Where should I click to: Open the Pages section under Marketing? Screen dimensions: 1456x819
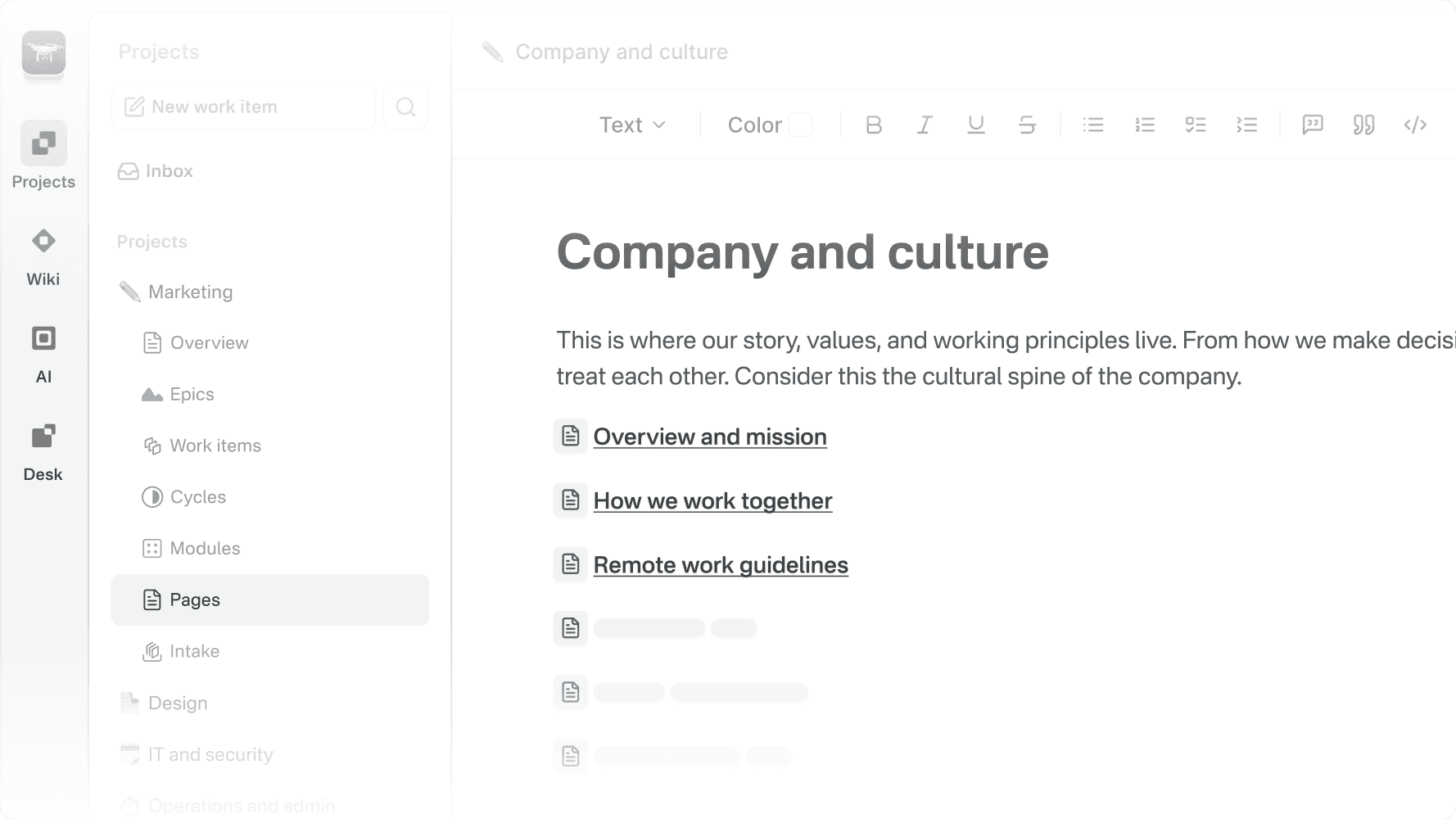click(194, 600)
